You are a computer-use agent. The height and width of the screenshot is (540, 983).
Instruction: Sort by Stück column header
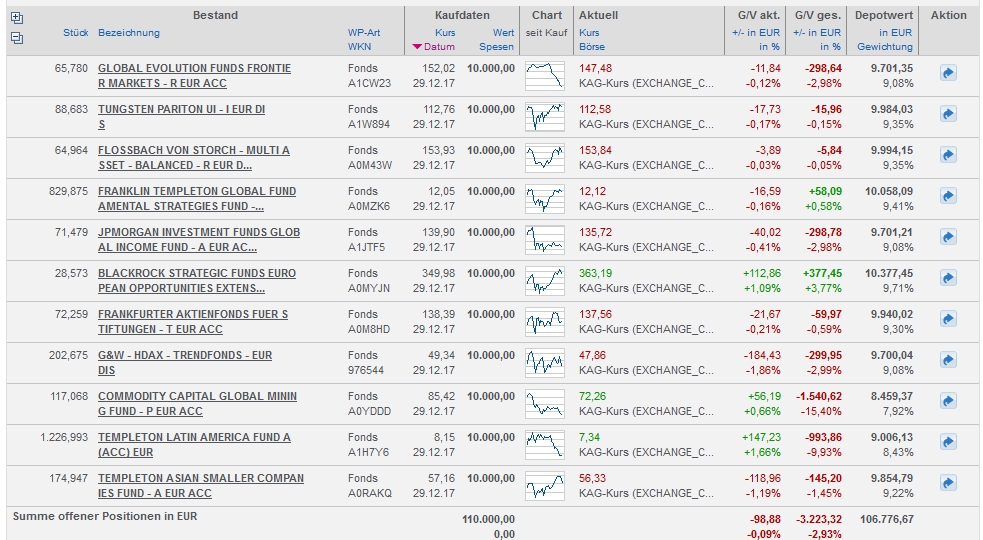pos(75,33)
